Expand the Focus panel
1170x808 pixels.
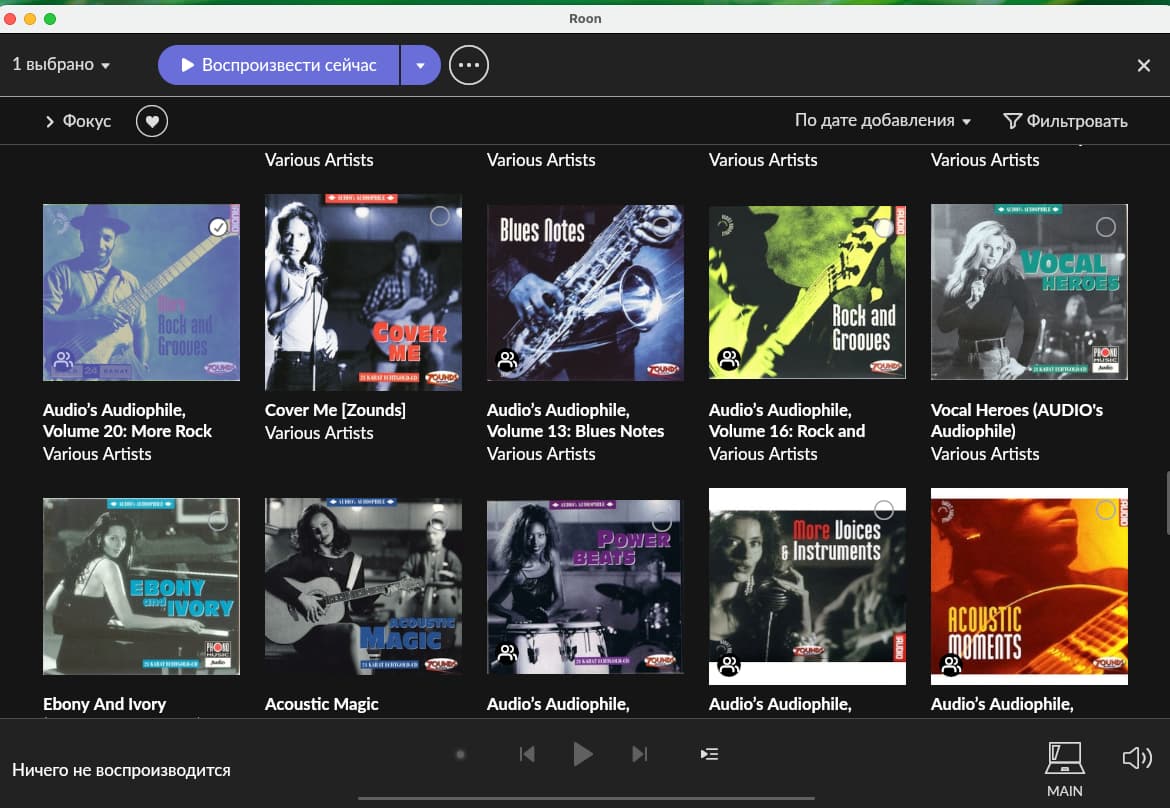pyautogui.click(x=78, y=121)
